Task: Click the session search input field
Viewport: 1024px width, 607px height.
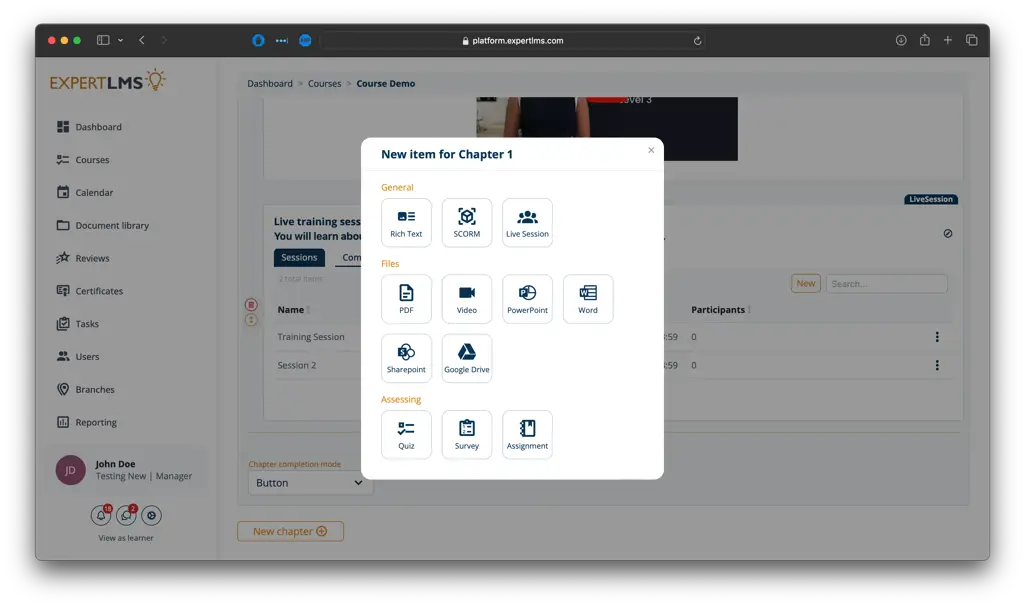Action: point(886,284)
